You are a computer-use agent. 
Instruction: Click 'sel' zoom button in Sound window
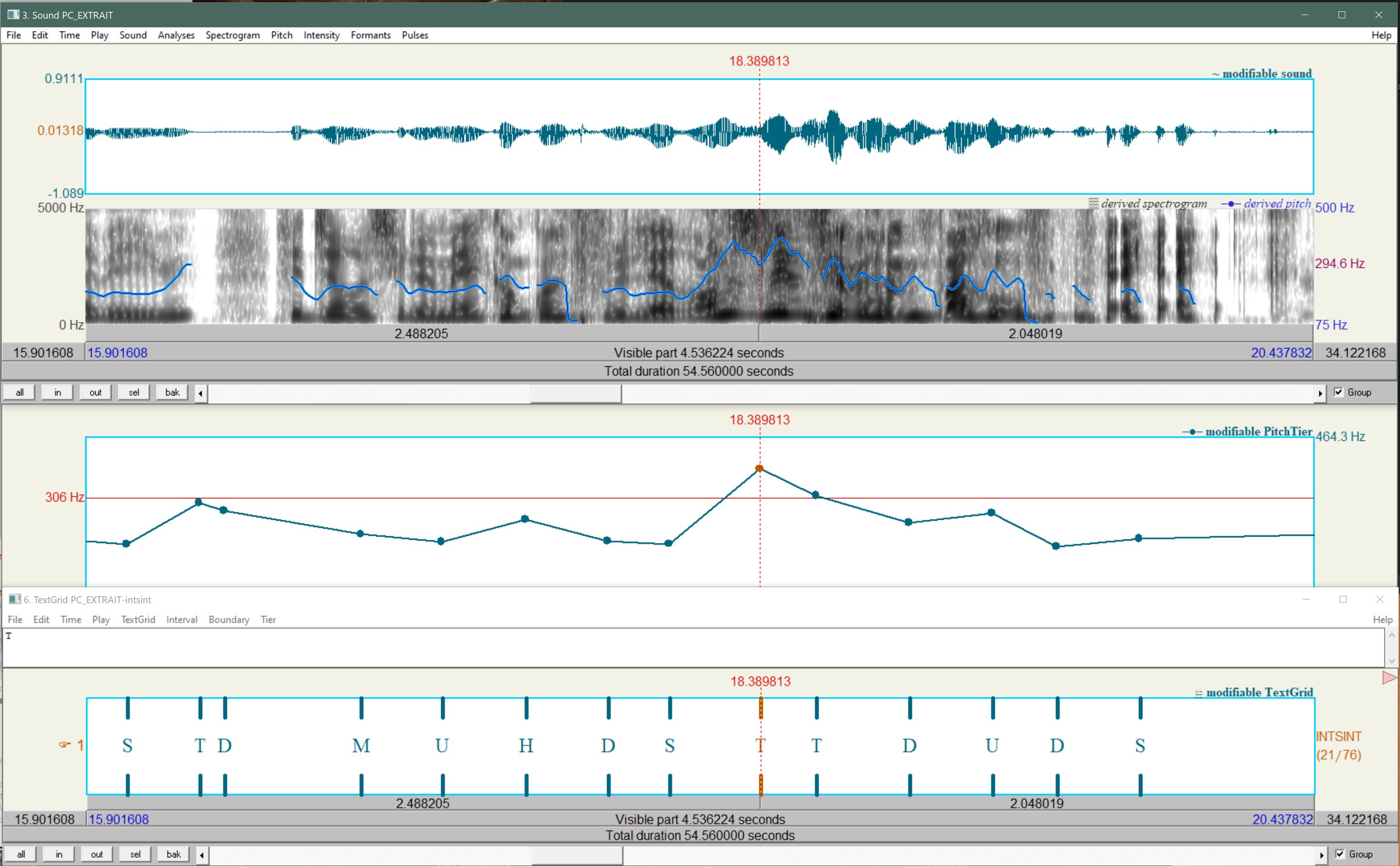point(134,392)
